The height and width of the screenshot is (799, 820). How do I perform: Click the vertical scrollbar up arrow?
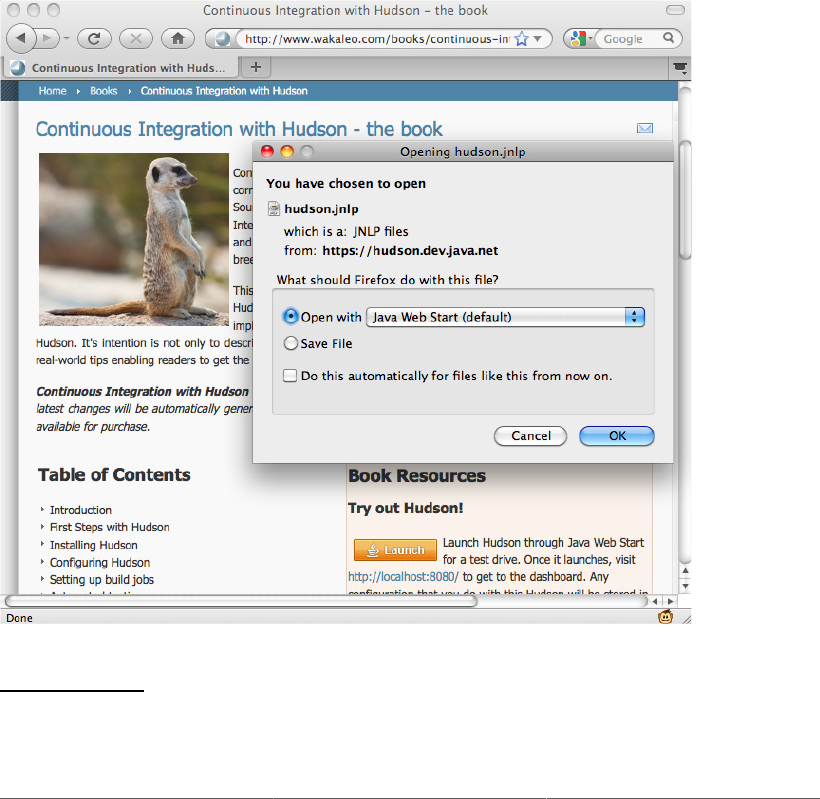click(685, 571)
